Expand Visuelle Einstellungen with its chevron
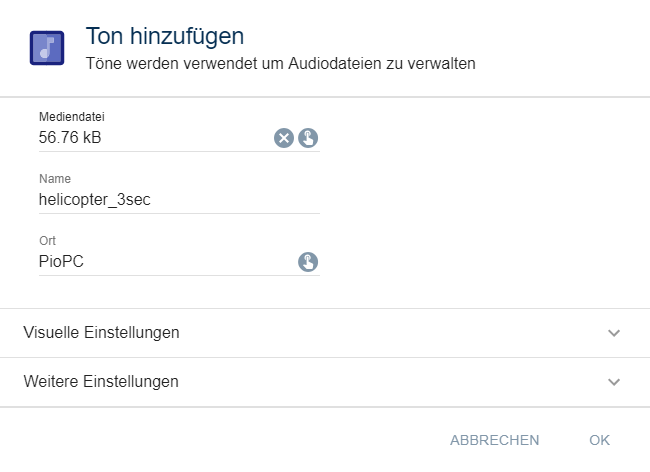 point(614,333)
